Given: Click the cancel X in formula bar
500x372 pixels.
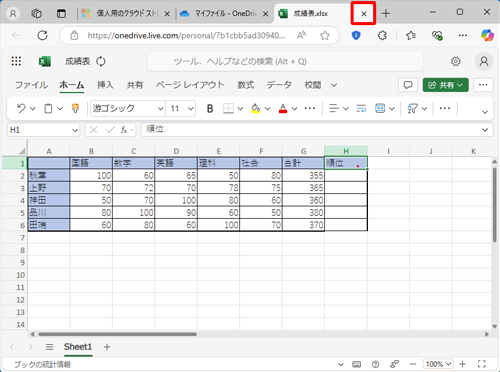Looking at the screenshot, I should 94,130.
